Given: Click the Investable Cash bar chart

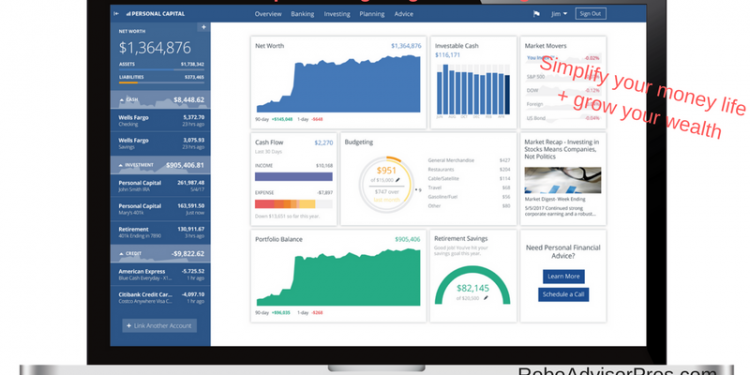Looking at the screenshot, I should [474, 89].
